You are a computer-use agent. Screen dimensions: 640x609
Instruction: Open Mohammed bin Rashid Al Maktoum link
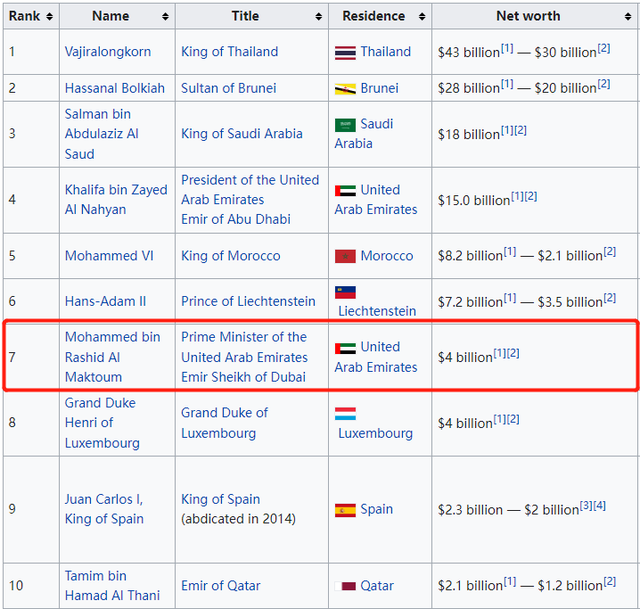(112, 357)
